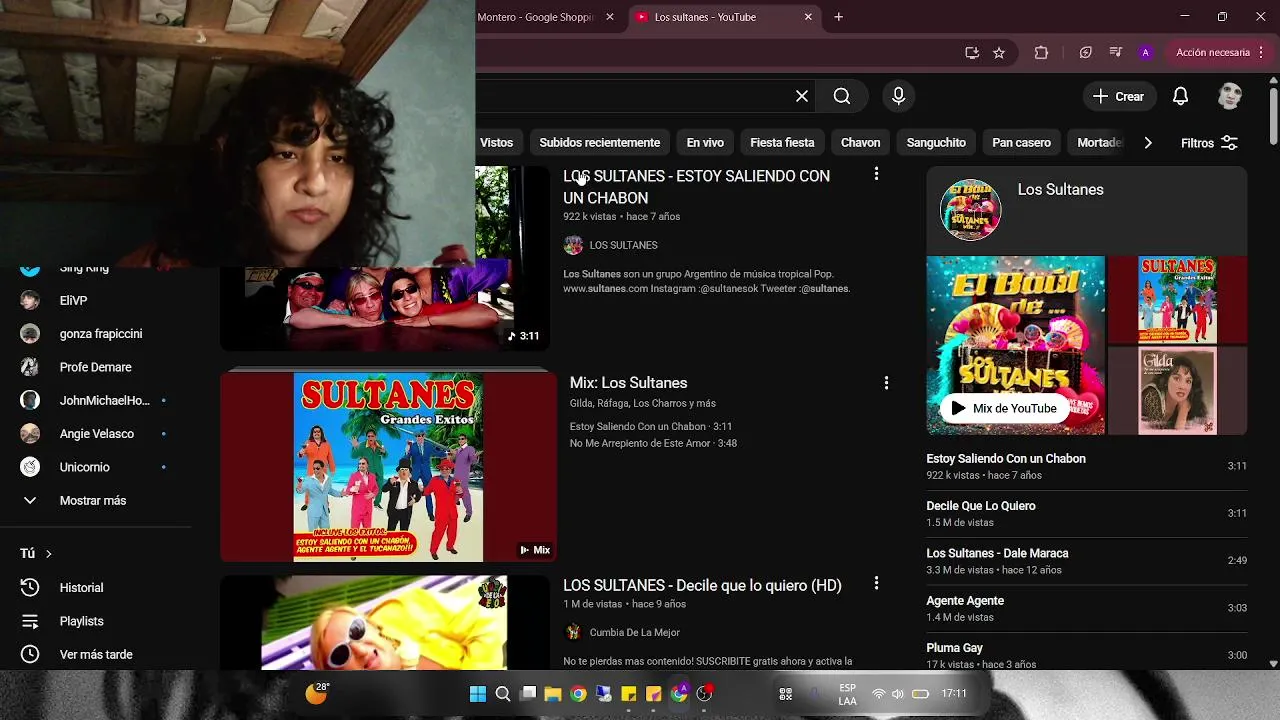This screenshot has height=720, width=1280.
Task: Open options for Estoy Saliendo video
Action: (x=876, y=174)
